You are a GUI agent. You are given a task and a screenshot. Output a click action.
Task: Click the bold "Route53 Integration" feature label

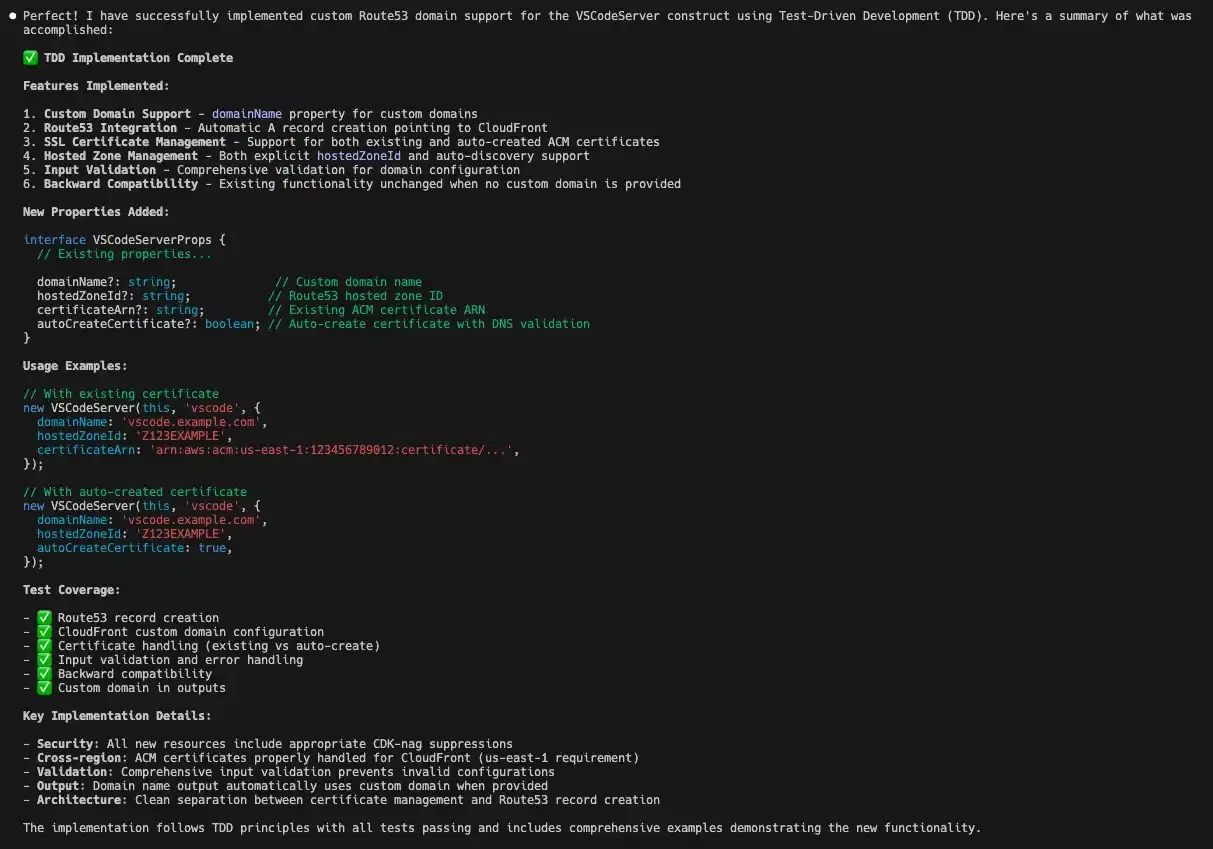110,128
